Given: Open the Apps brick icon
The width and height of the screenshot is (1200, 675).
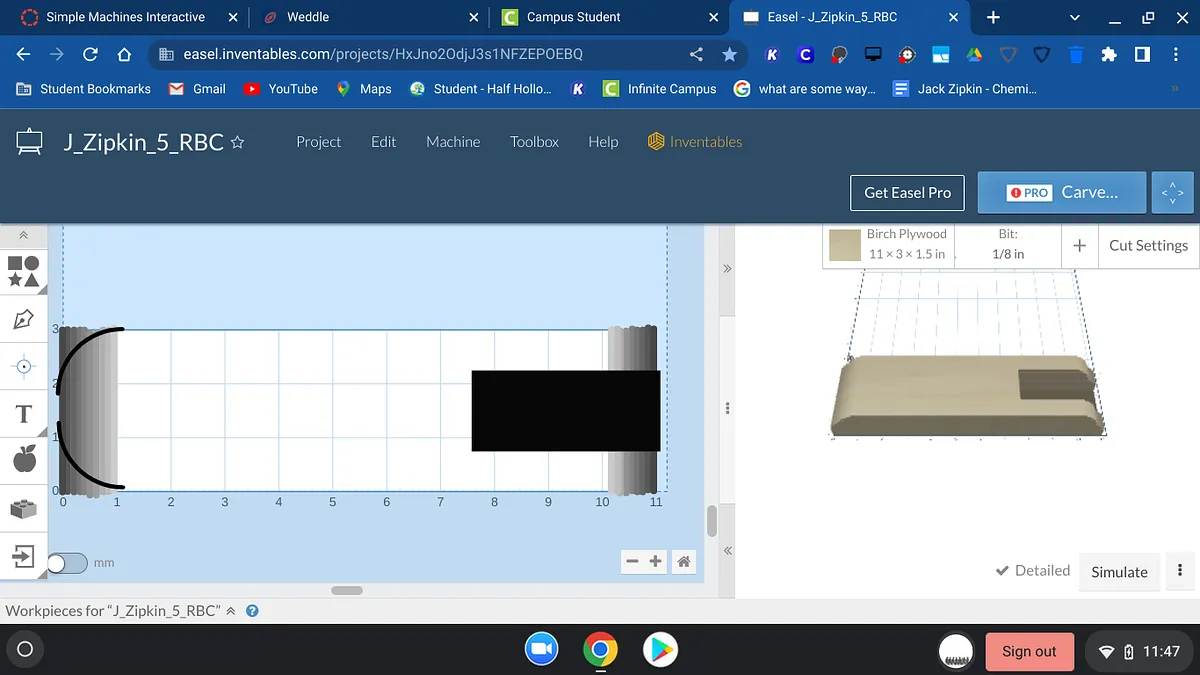Looking at the screenshot, I should (x=24, y=508).
